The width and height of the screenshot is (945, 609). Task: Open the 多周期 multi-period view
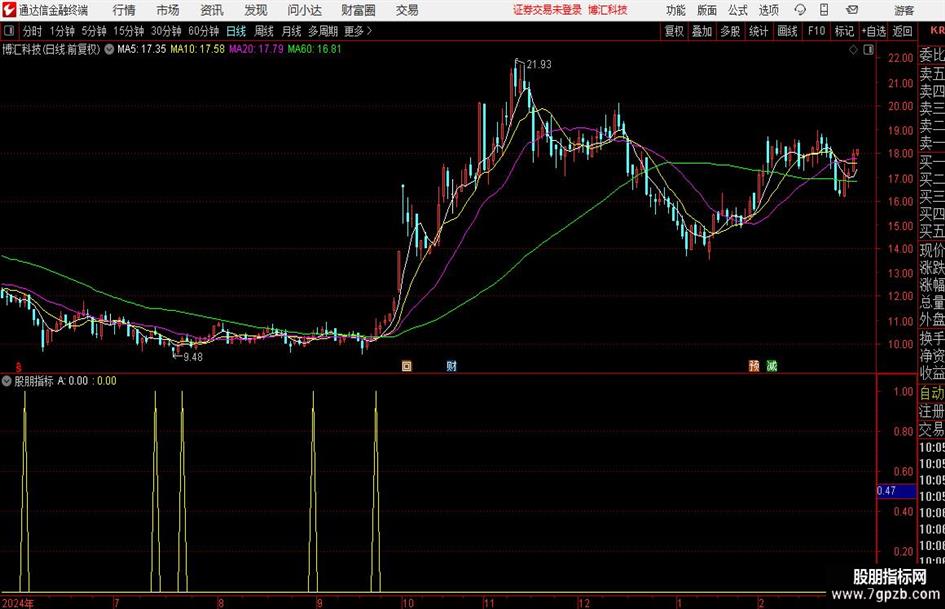(323, 31)
